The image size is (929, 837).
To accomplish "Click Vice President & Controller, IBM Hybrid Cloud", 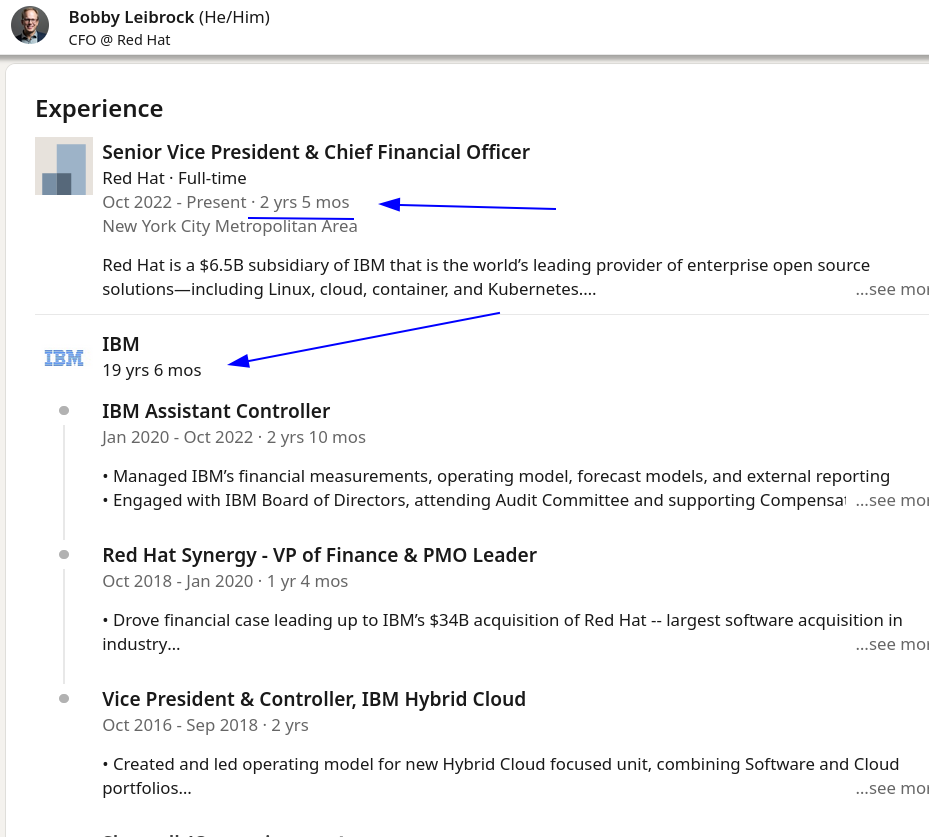I will (x=314, y=699).
